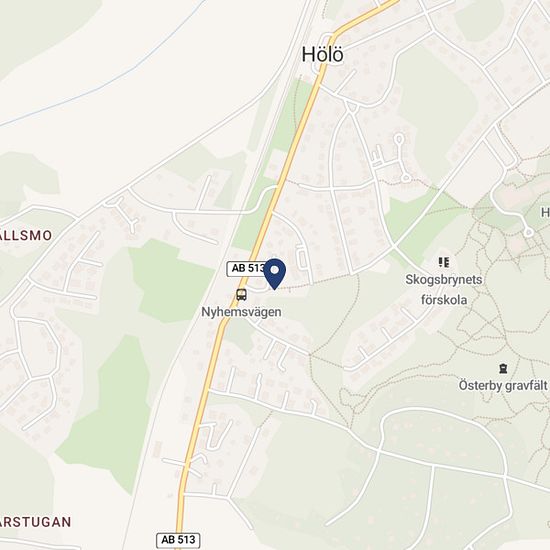Screen dimensions: 550x550
Task: Open the Skogsbrynets förskola text label
Action: [x=444, y=290]
